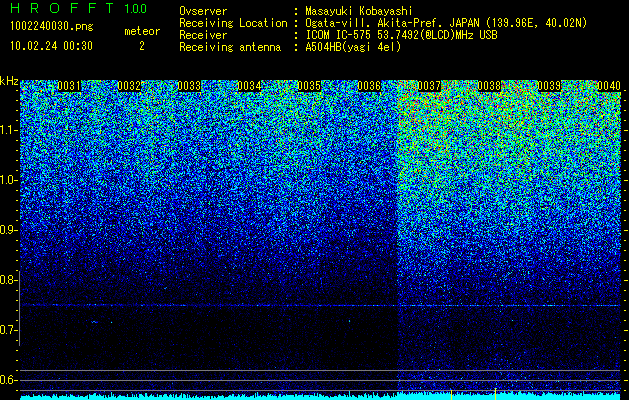
Task: Click the 0.7 kHz axis label
Action: [9, 330]
